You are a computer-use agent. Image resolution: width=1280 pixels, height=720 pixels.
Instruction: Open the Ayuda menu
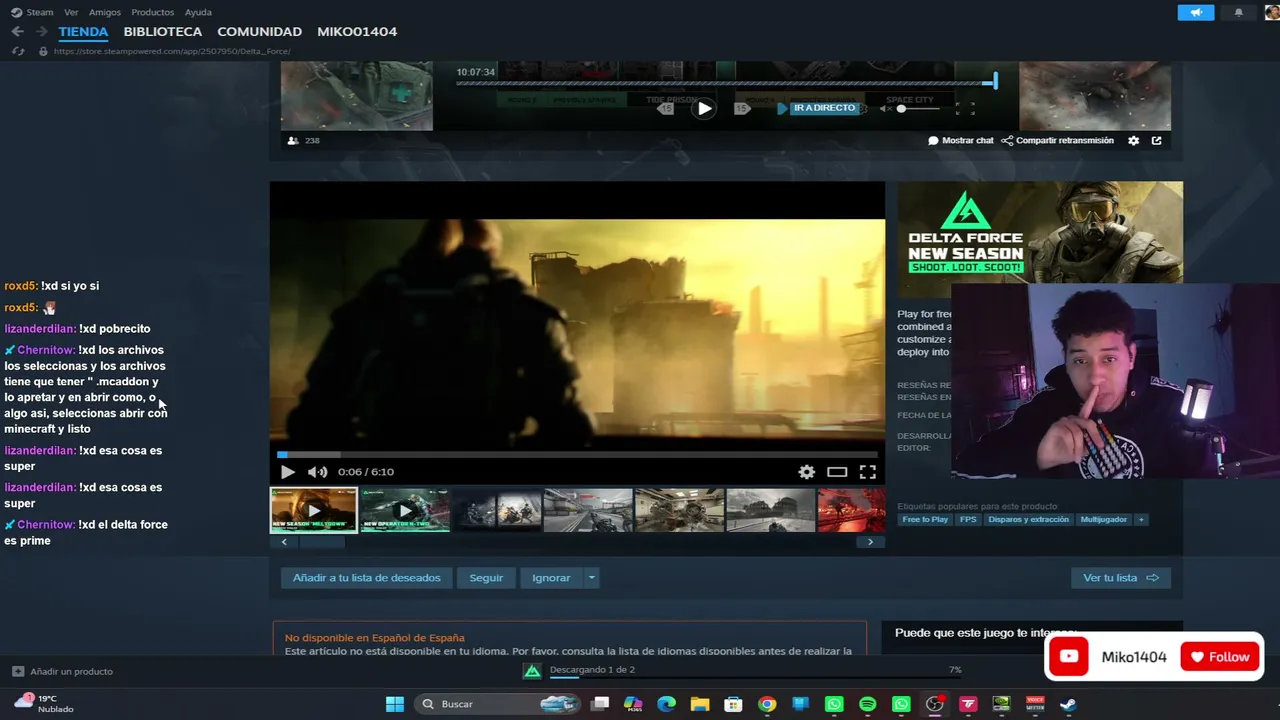(x=198, y=12)
